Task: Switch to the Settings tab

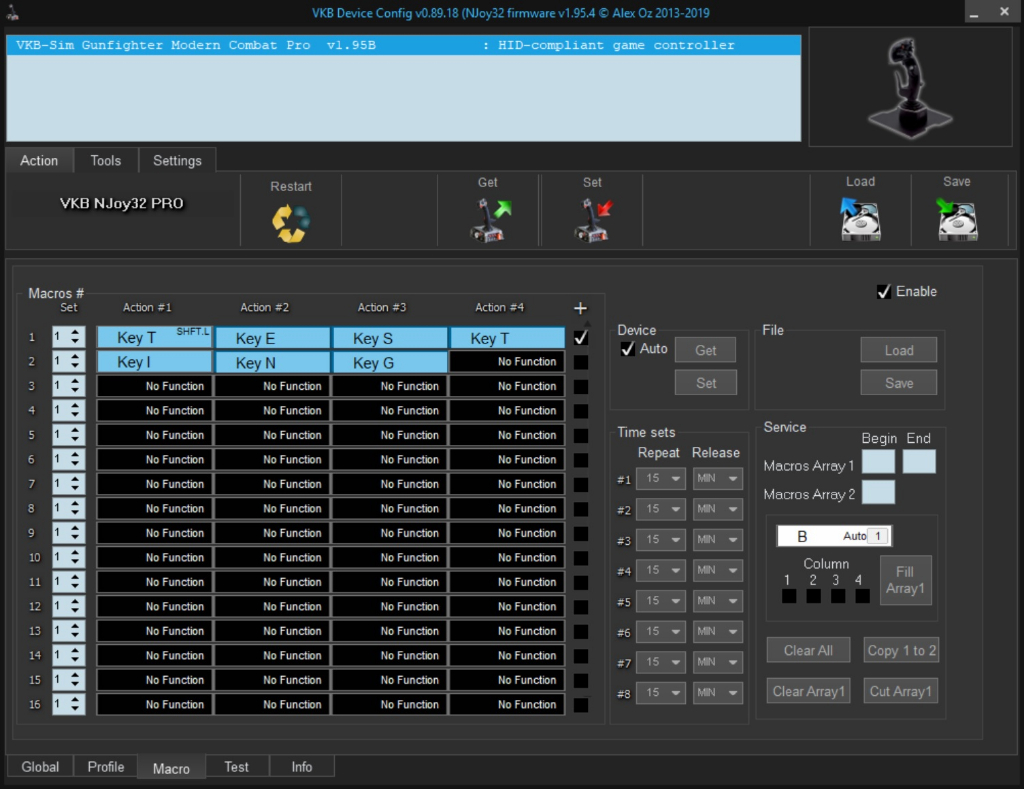Action: pyautogui.click(x=177, y=161)
